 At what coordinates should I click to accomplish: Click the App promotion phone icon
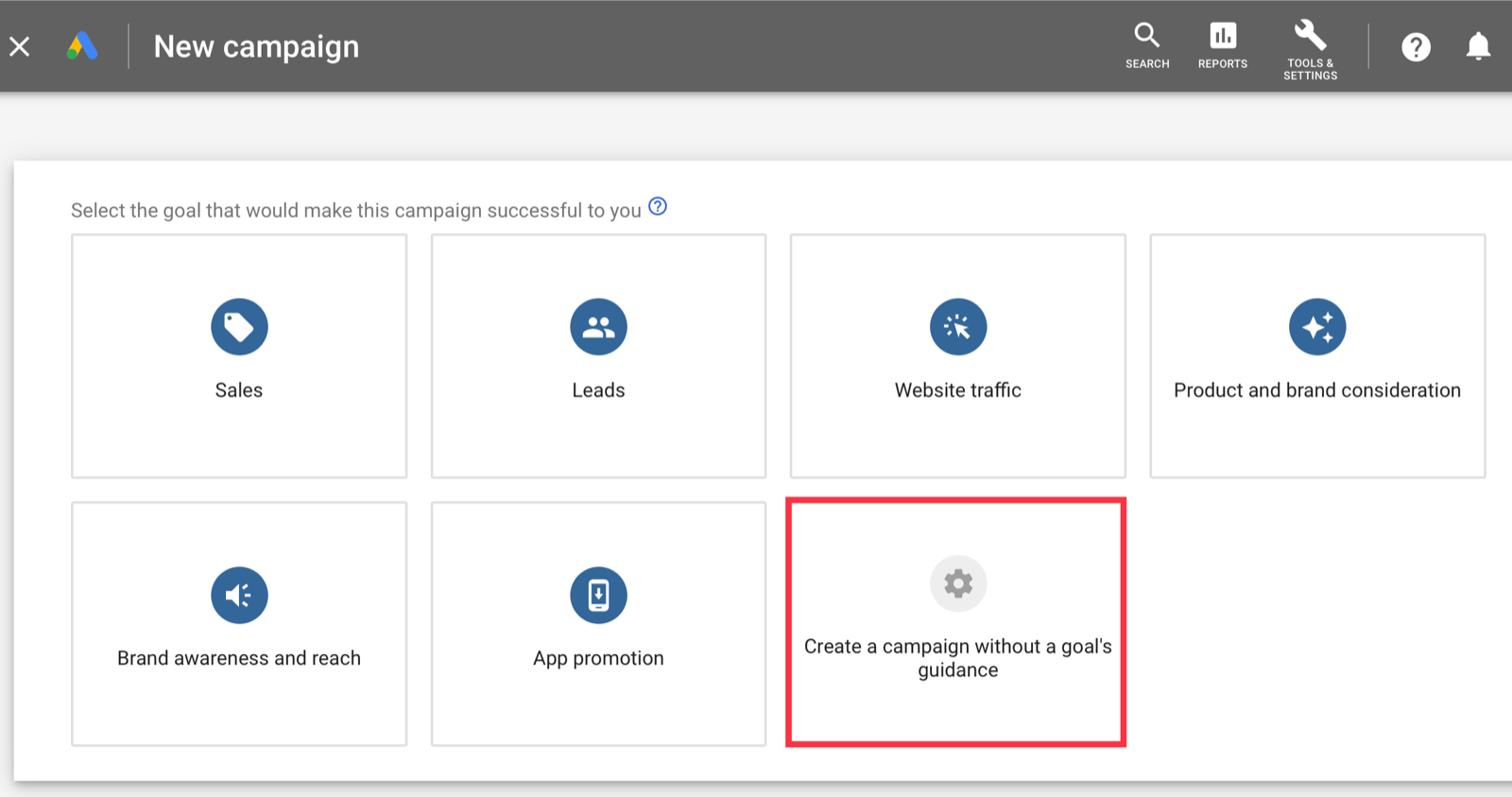point(598,595)
